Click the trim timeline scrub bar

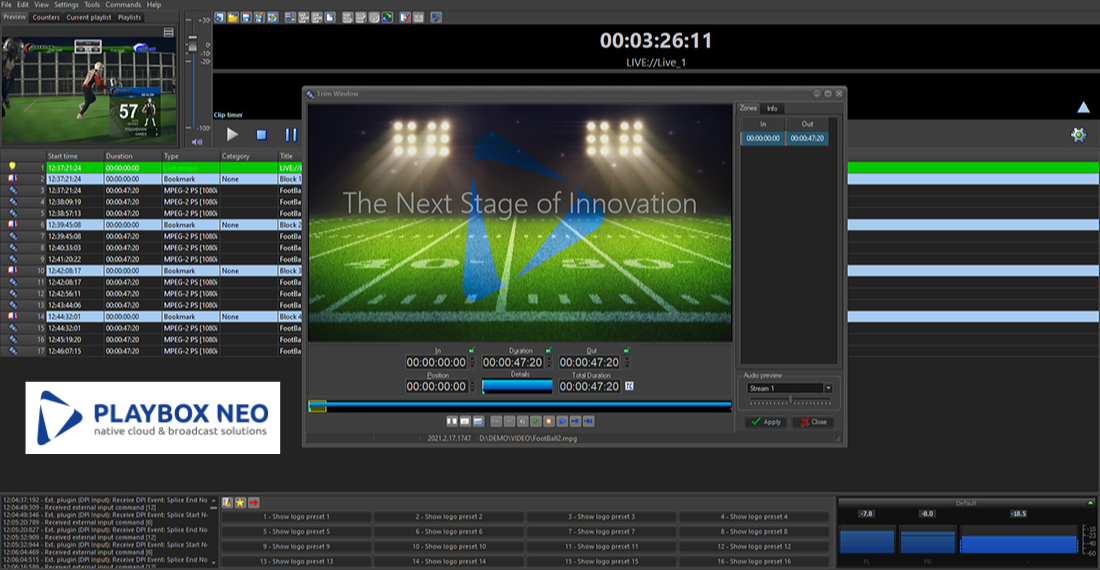[x=520, y=406]
